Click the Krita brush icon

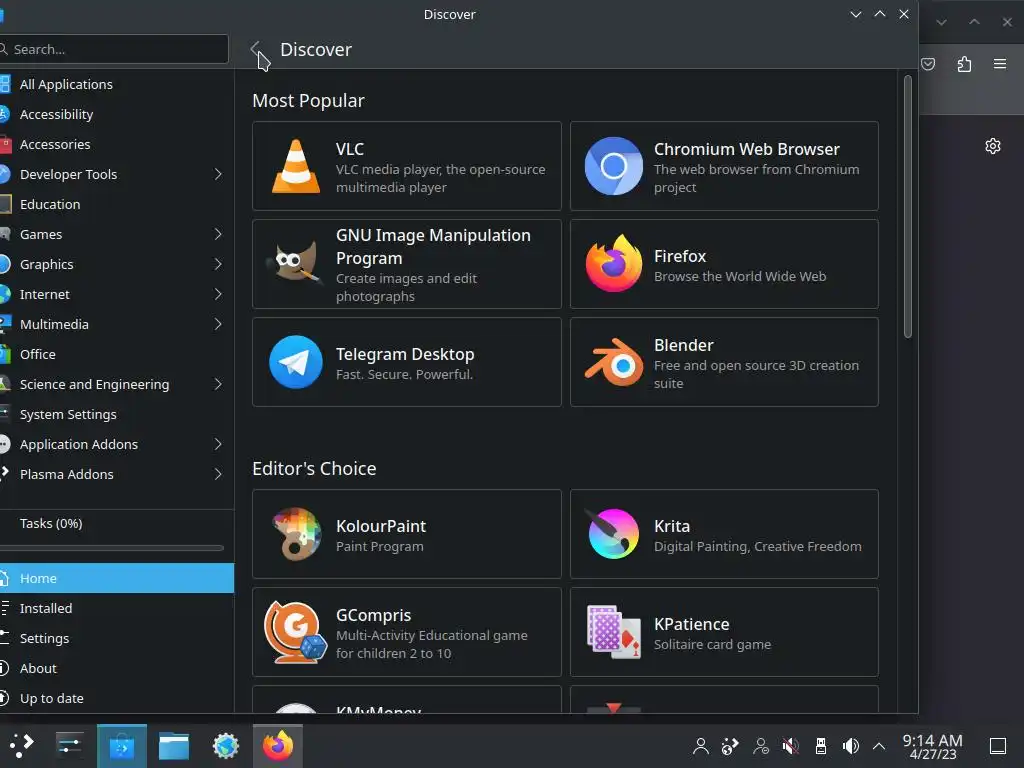tap(613, 534)
